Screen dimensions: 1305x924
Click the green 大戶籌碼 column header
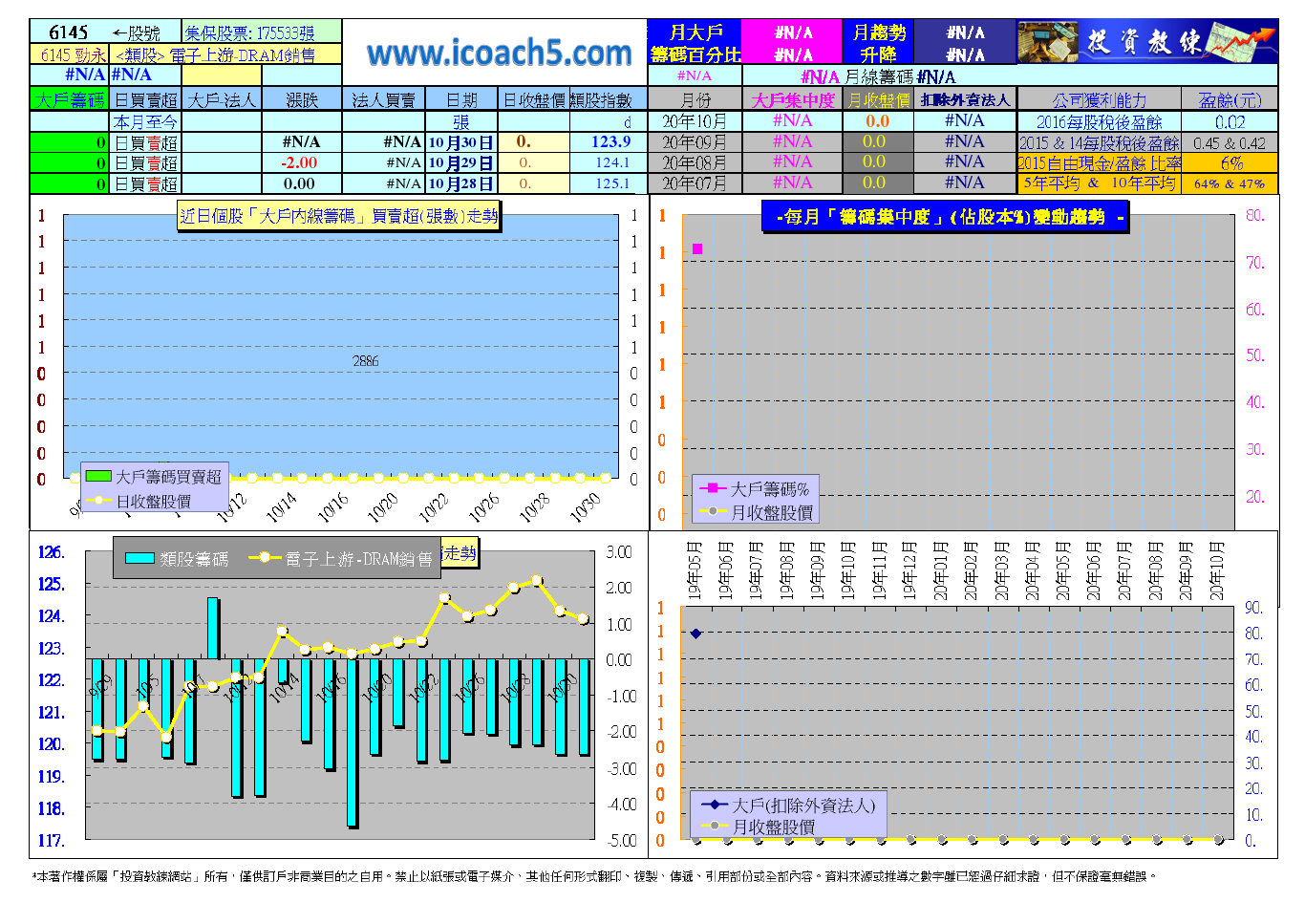70,99
